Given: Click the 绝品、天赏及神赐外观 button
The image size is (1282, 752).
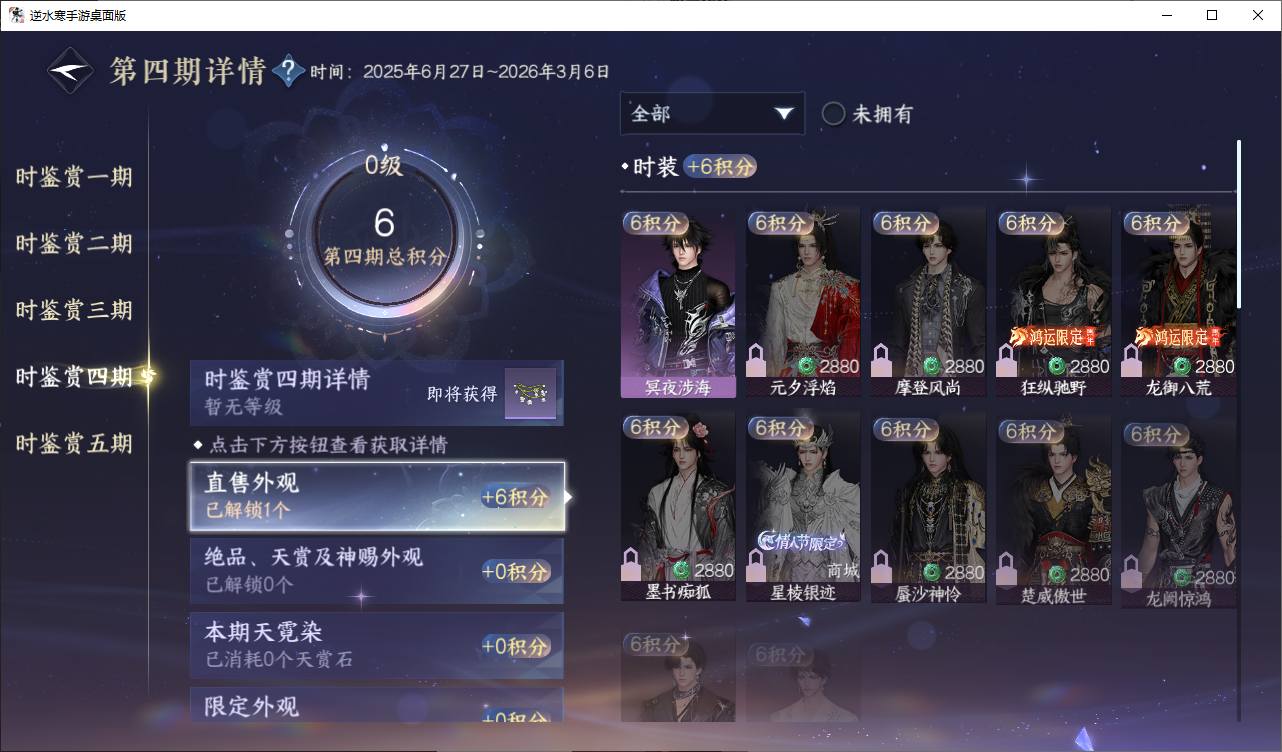Looking at the screenshot, I should (x=377, y=571).
